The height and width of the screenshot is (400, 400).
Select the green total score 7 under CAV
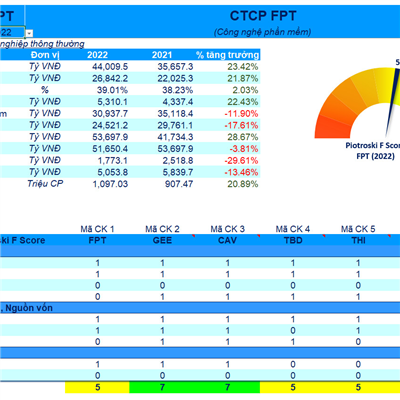[227, 387]
